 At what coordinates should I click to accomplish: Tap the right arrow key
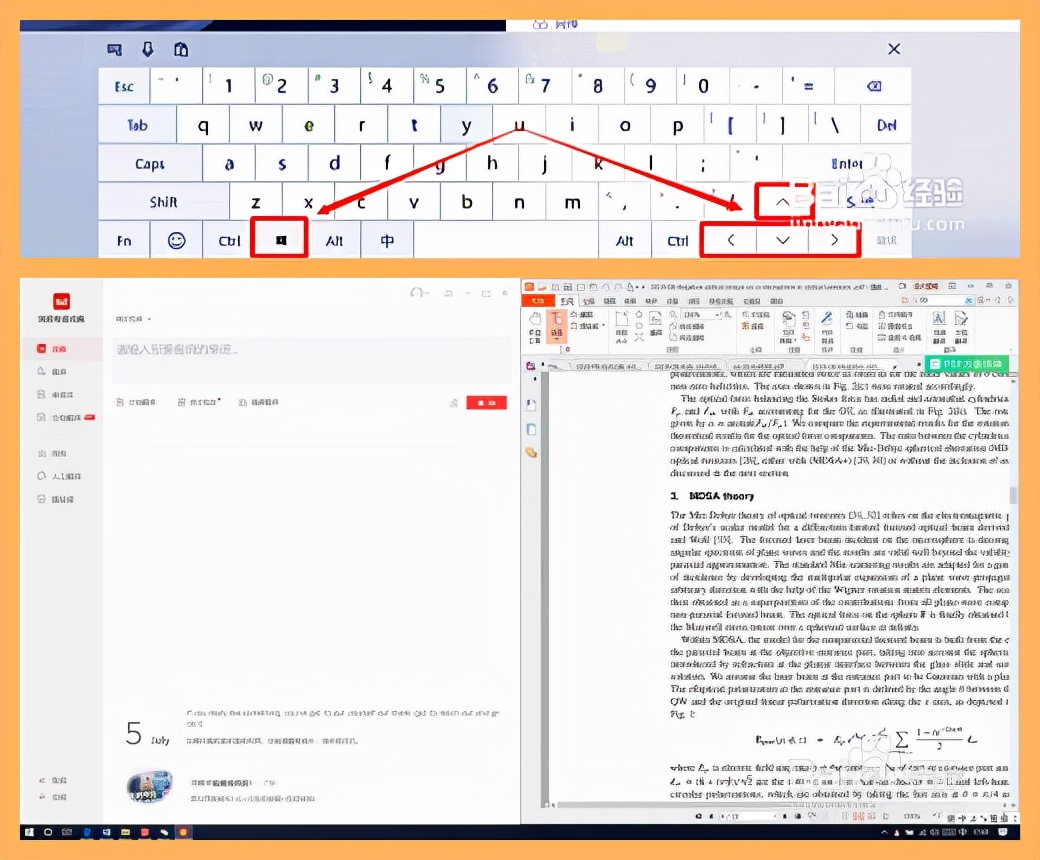pos(834,240)
